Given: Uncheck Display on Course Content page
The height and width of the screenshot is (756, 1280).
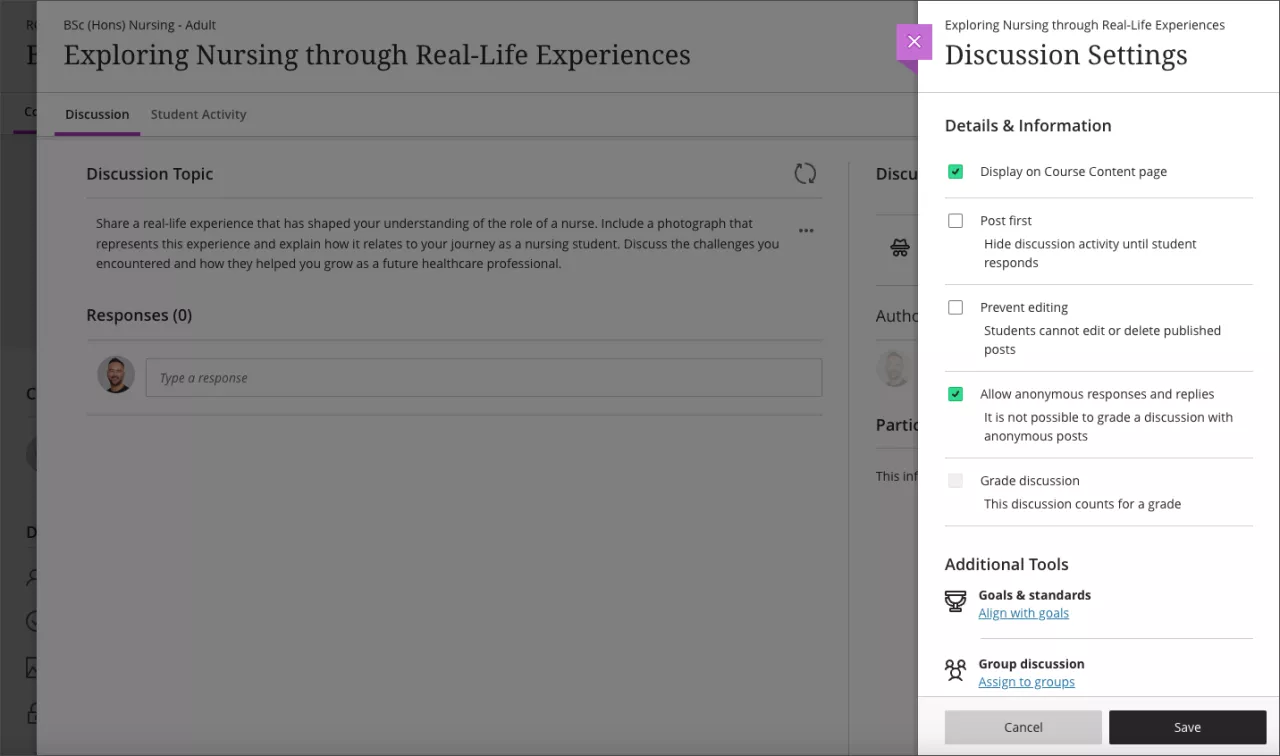Looking at the screenshot, I should click(x=955, y=171).
